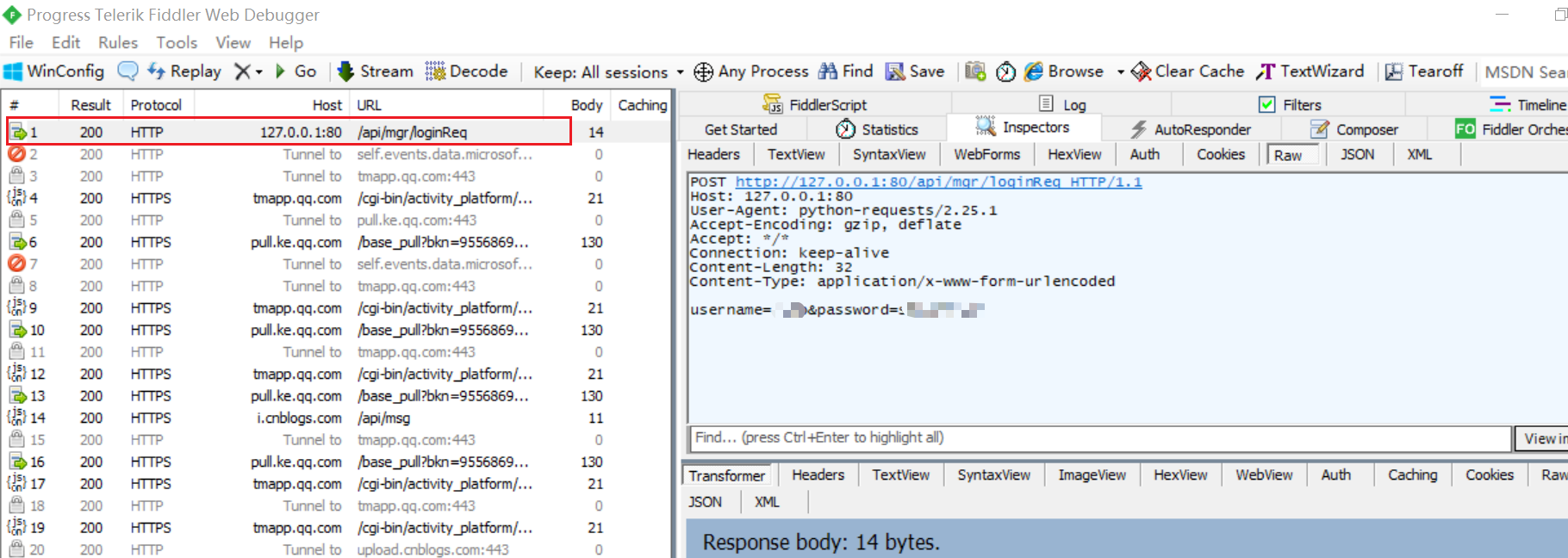The height and width of the screenshot is (558, 1568).
Task: Select request Cookies inspector tab
Action: tap(1221, 154)
